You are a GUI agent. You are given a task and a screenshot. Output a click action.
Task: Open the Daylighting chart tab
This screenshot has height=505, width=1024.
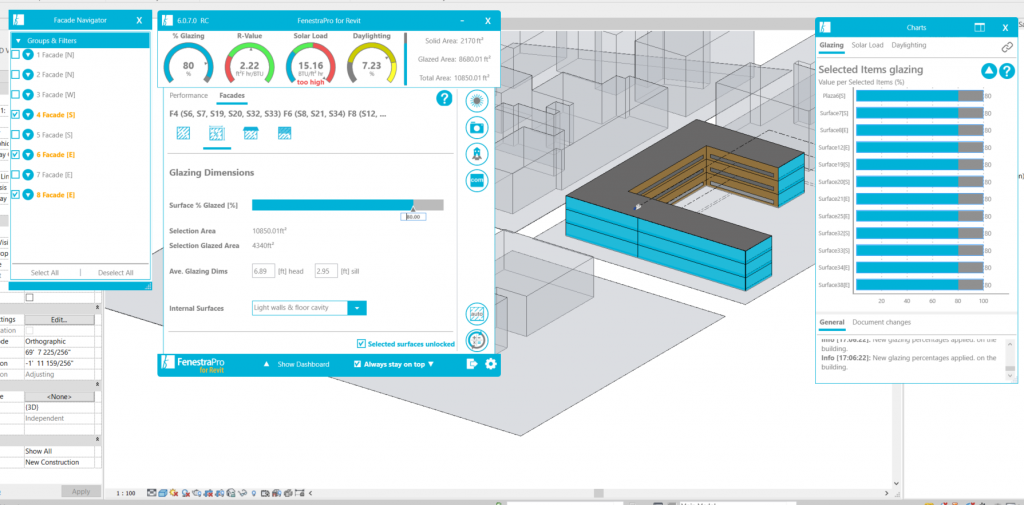point(908,45)
